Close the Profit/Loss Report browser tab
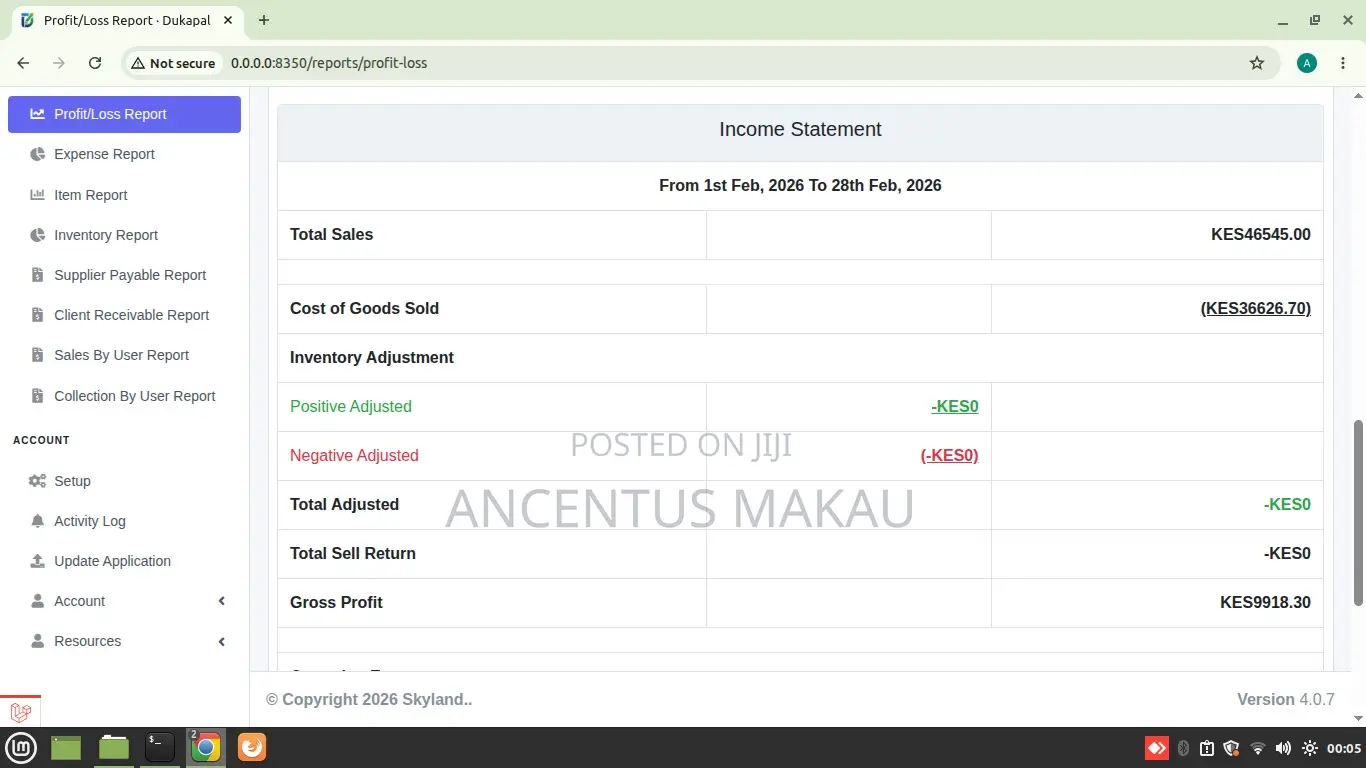The image size is (1366, 768). [x=229, y=20]
